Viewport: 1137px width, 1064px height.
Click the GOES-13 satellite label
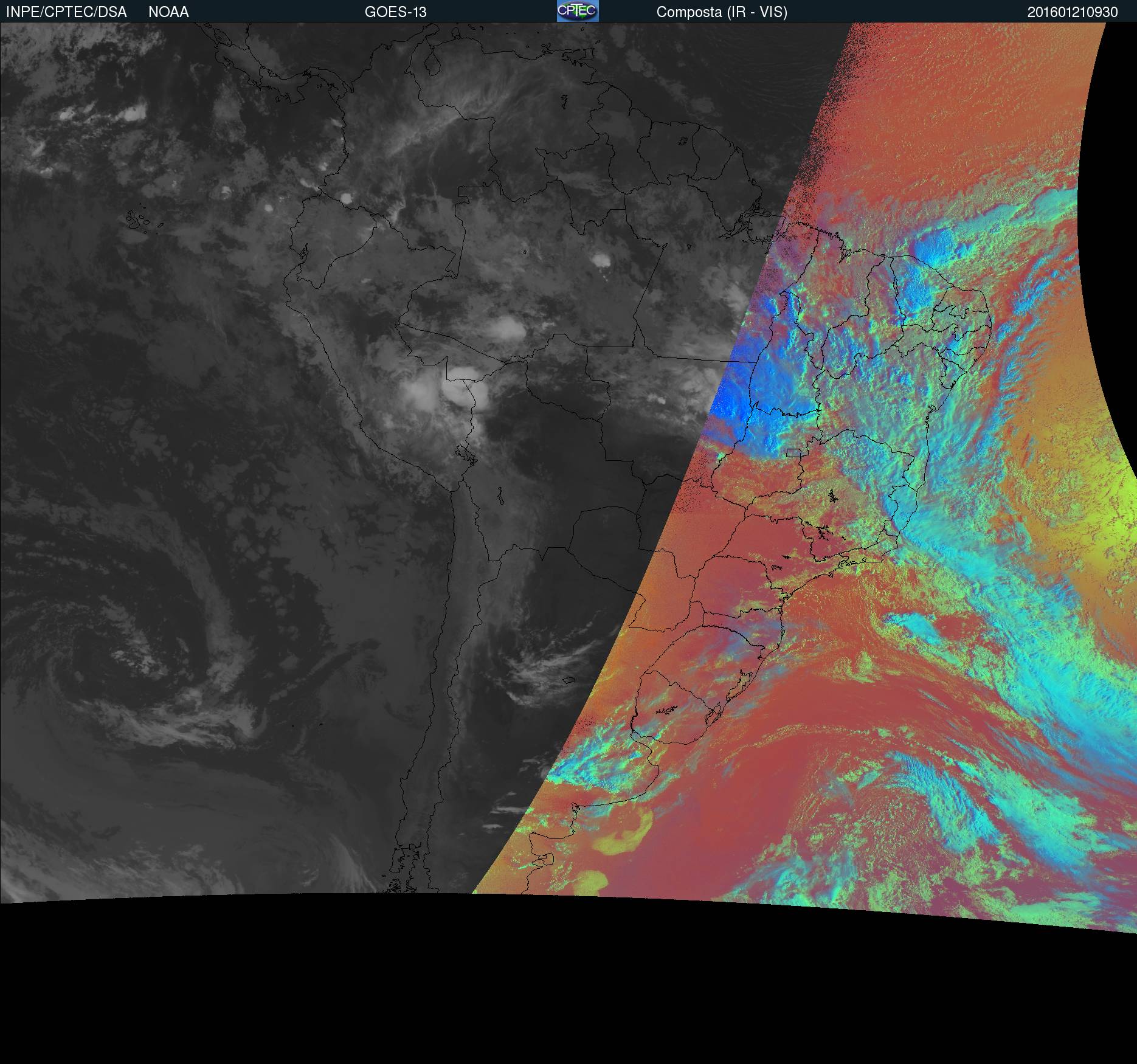tap(395, 12)
